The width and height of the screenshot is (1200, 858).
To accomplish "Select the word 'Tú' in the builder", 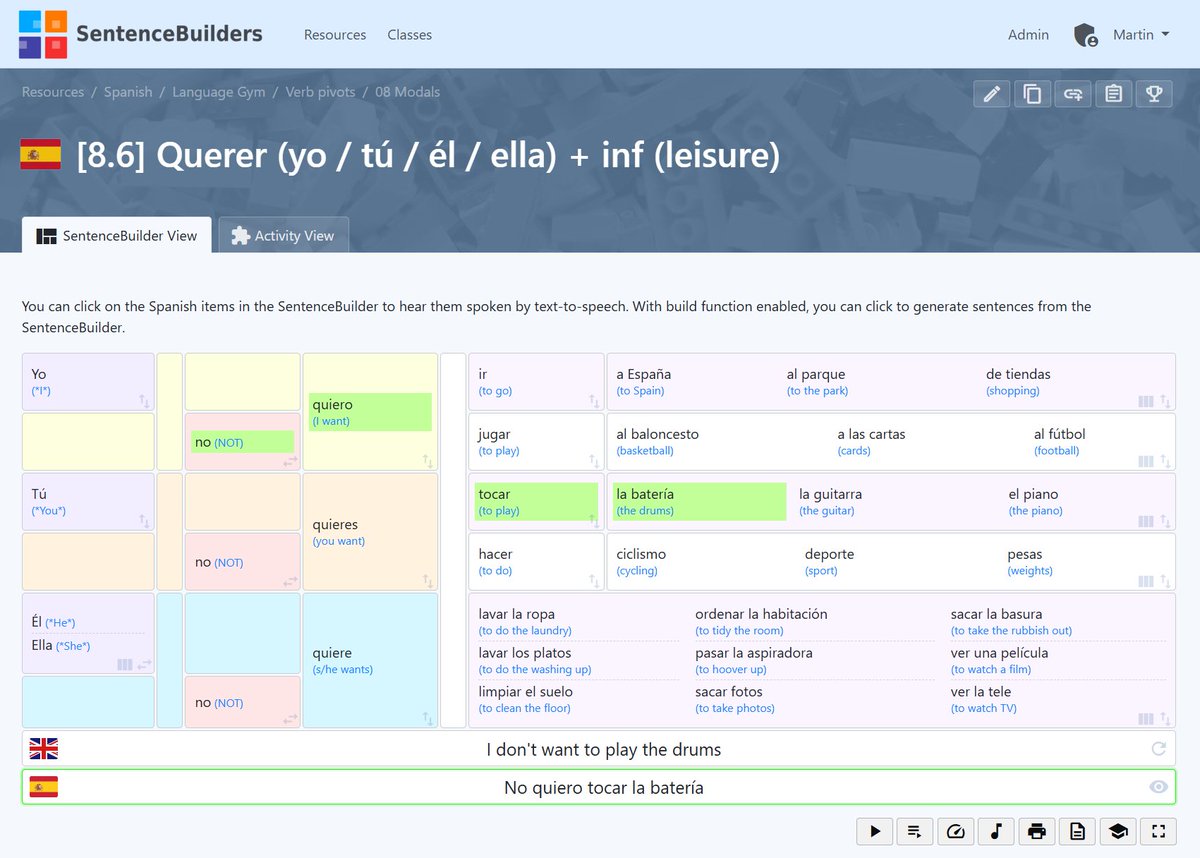I will pyautogui.click(x=39, y=494).
